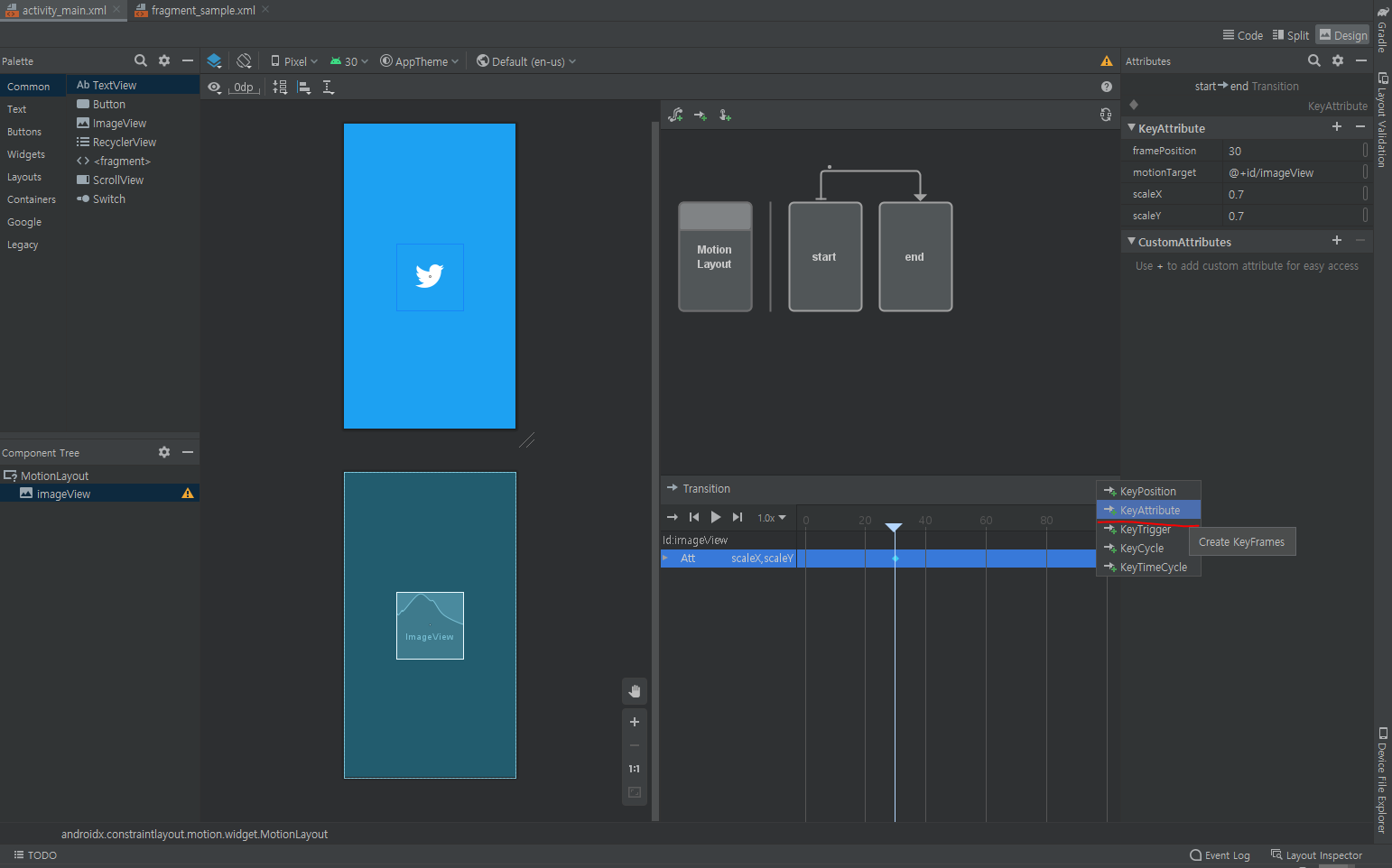Pick Button from the palette
The image size is (1392, 868).
(134, 104)
